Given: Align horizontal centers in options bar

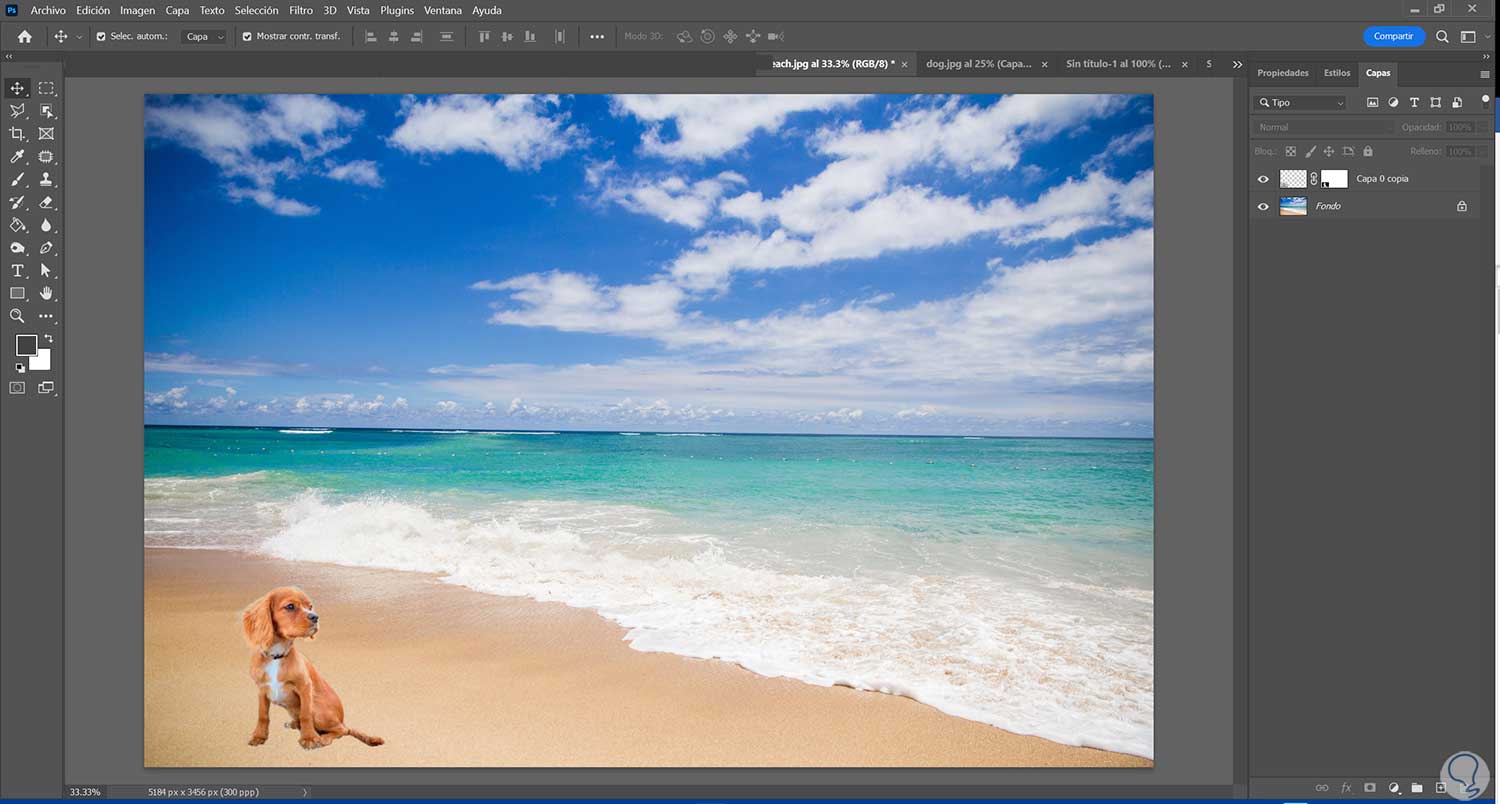Looking at the screenshot, I should tap(394, 36).
